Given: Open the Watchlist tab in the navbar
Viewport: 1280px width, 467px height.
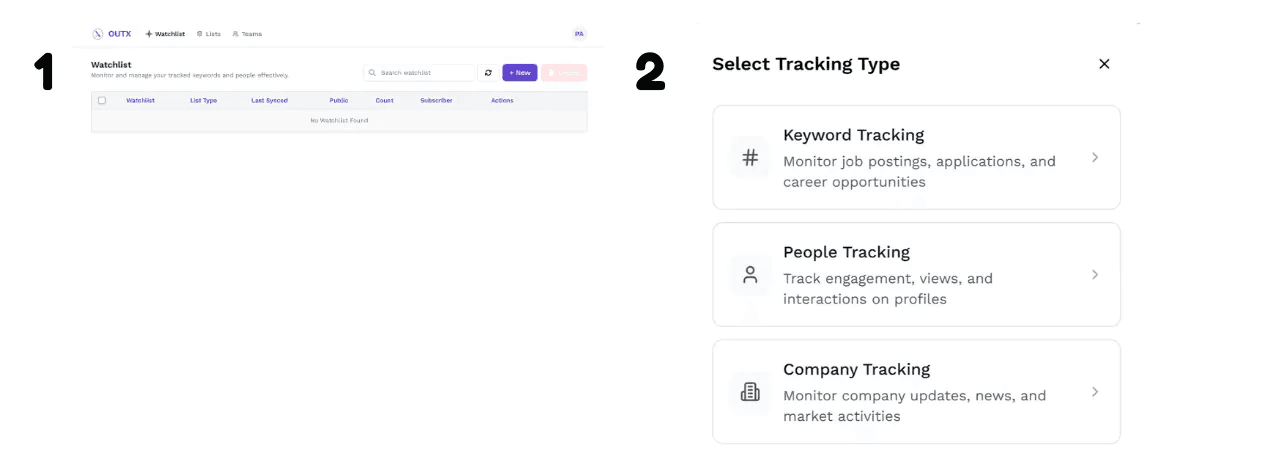Looking at the screenshot, I should [x=165, y=34].
